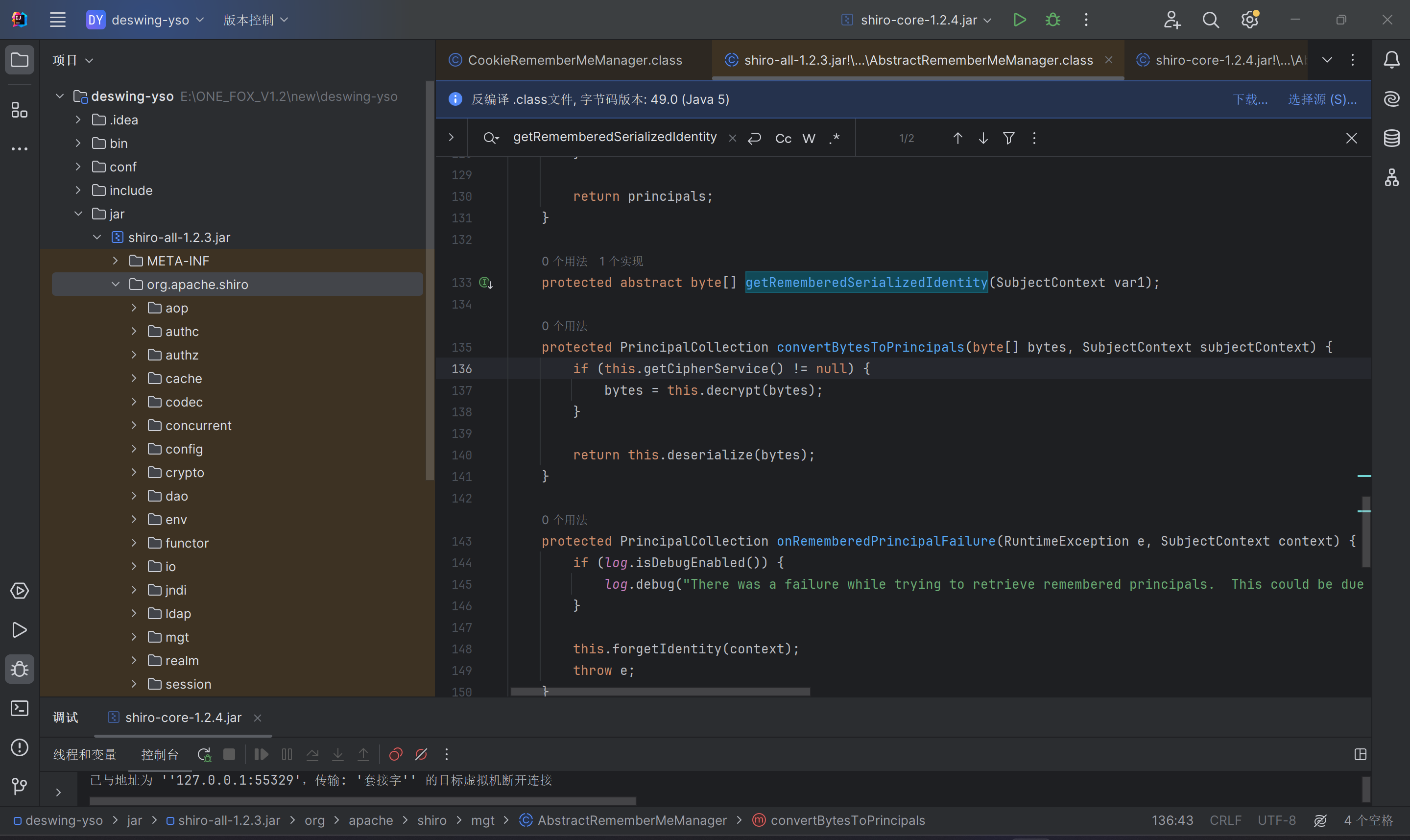The width and height of the screenshot is (1410, 840).
Task: Toggle match case Cc in search bar
Action: 783,139
